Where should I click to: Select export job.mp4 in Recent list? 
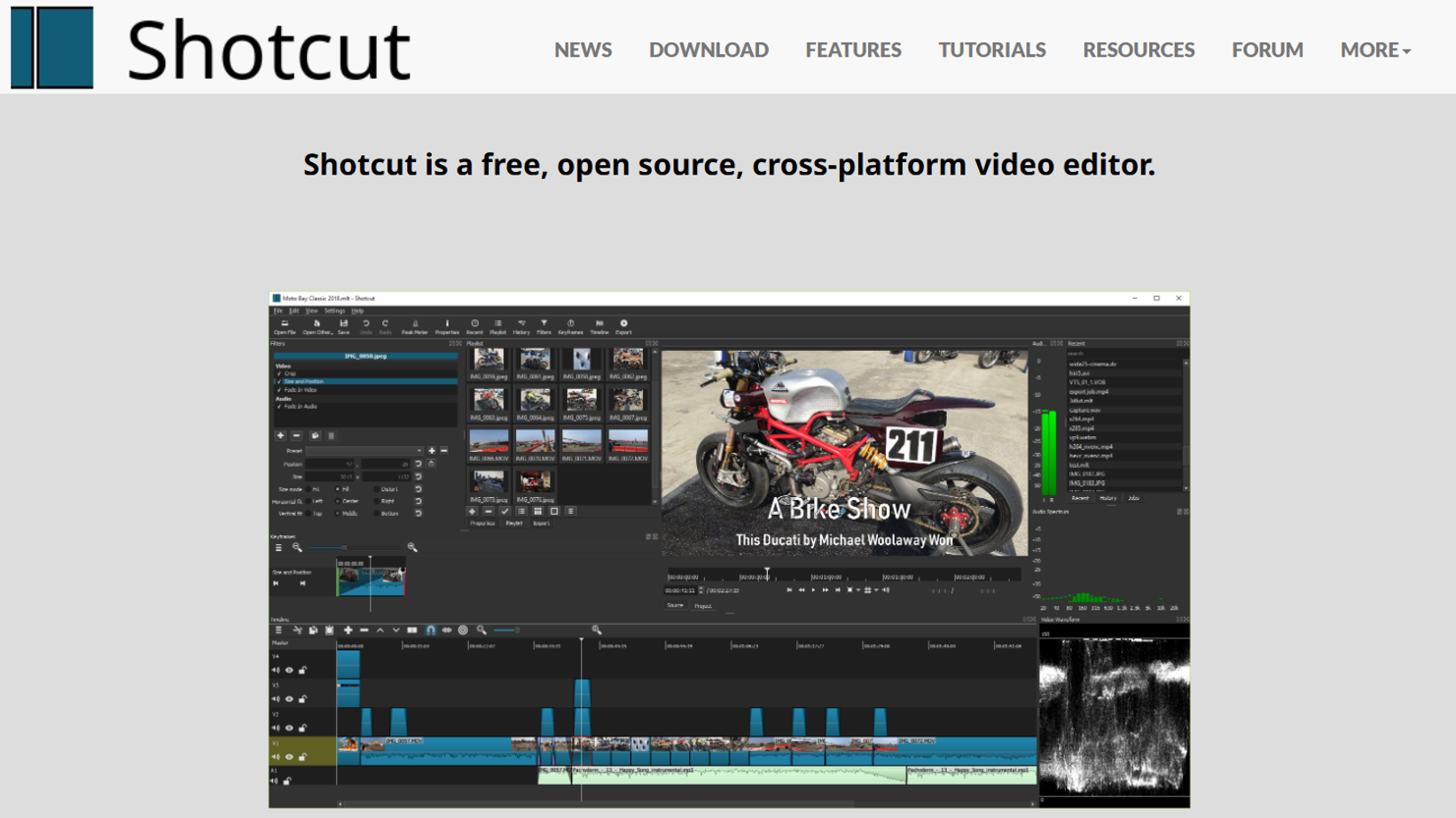pyautogui.click(x=1124, y=392)
